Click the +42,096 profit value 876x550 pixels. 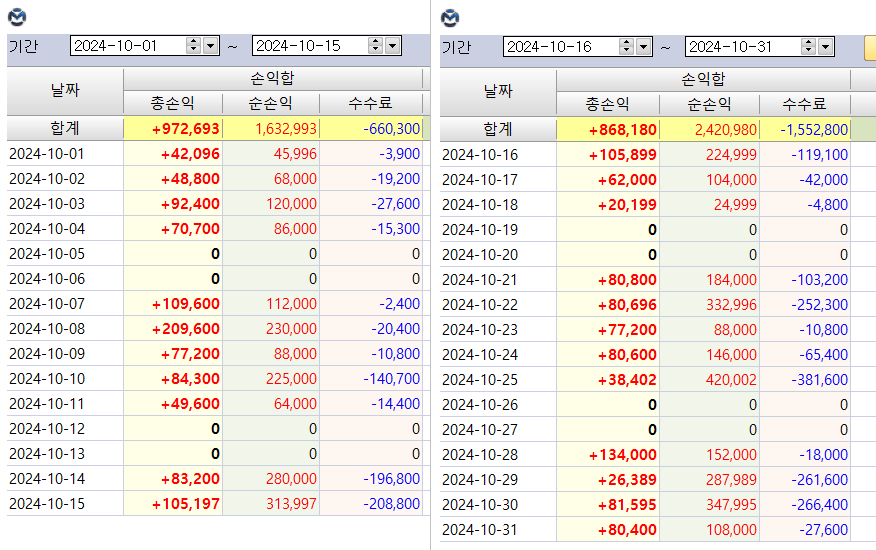190,154
